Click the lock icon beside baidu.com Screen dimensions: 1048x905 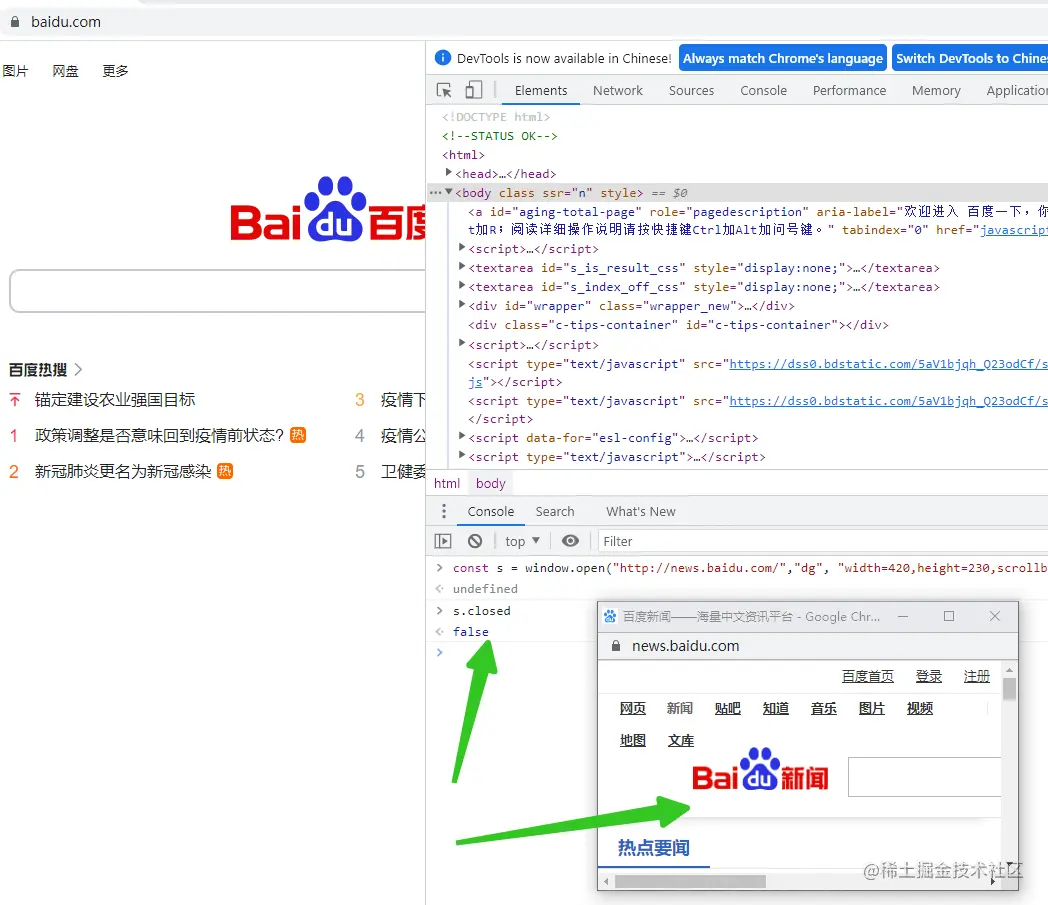15,21
